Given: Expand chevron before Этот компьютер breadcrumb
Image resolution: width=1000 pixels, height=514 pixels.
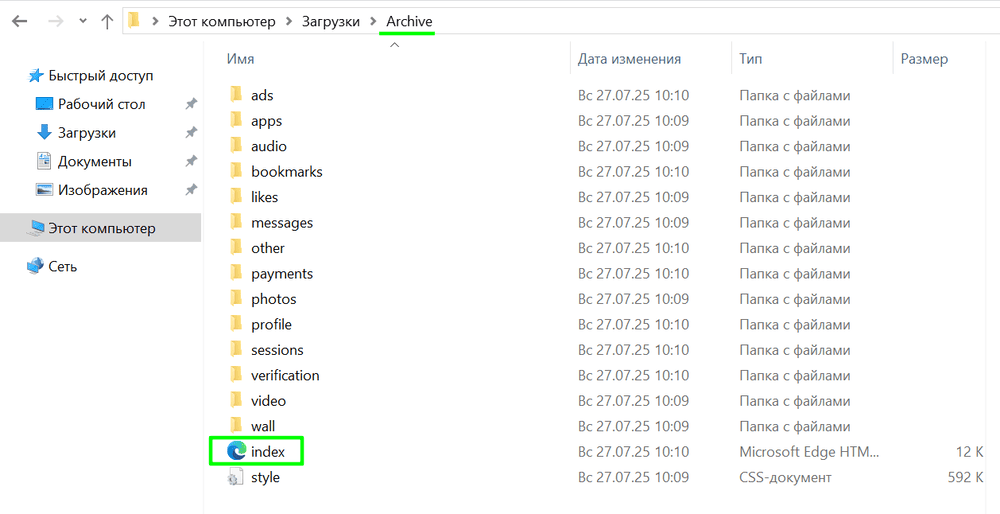Looking at the screenshot, I should point(154,21).
